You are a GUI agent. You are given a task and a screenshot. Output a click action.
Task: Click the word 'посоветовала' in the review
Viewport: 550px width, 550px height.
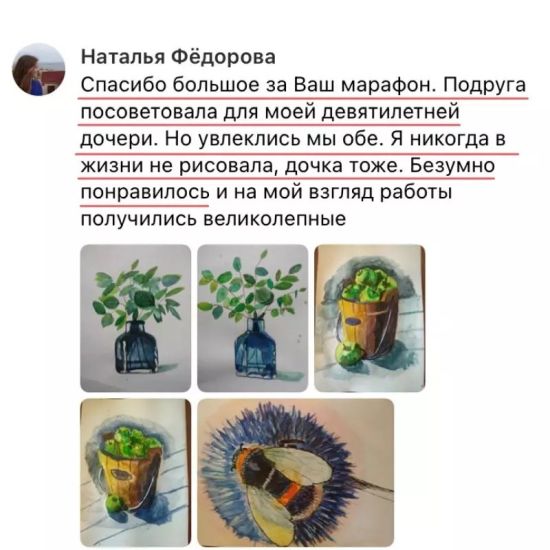click(149, 112)
